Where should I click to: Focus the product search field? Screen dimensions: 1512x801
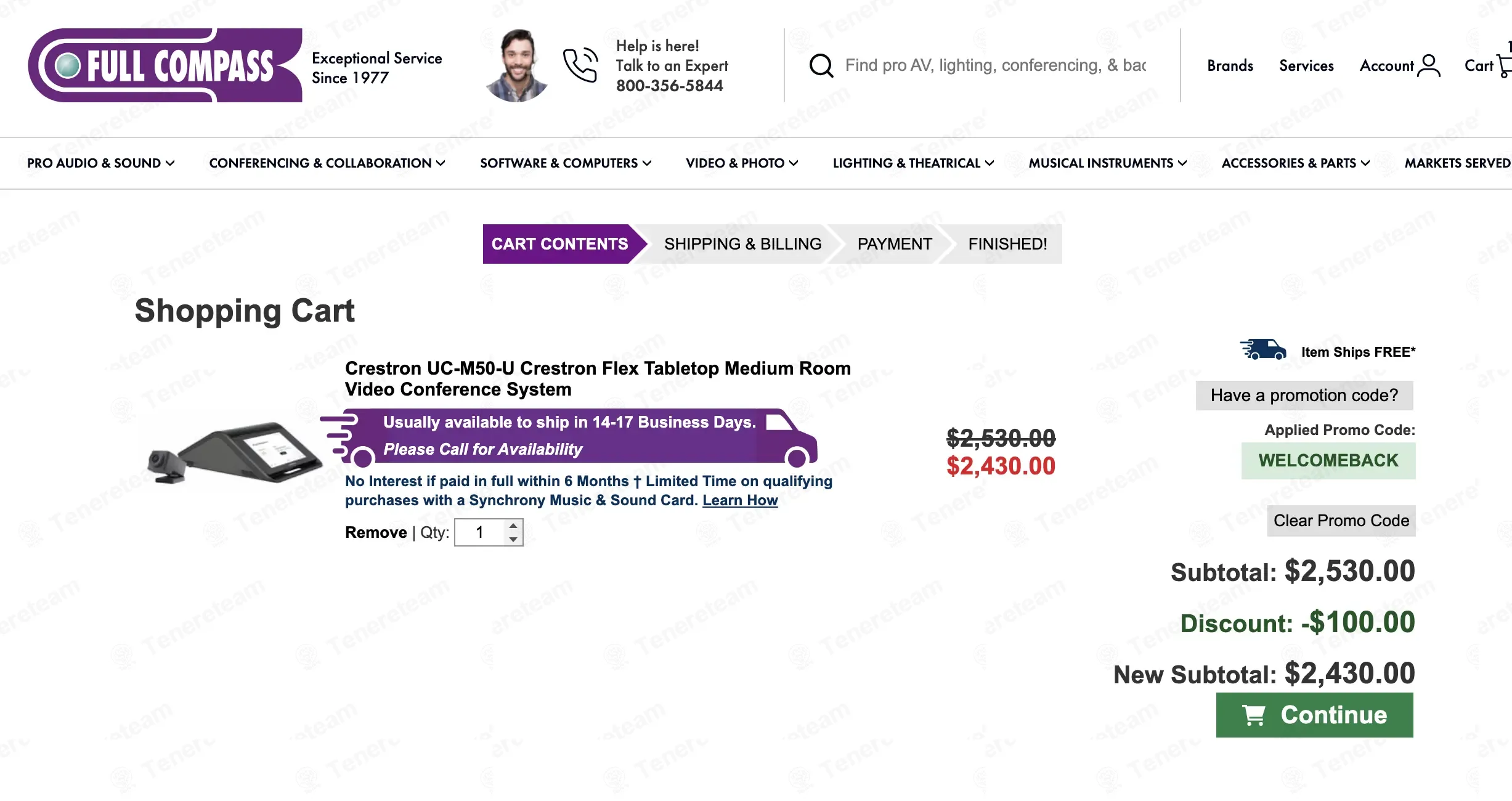[x=995, y=65]
